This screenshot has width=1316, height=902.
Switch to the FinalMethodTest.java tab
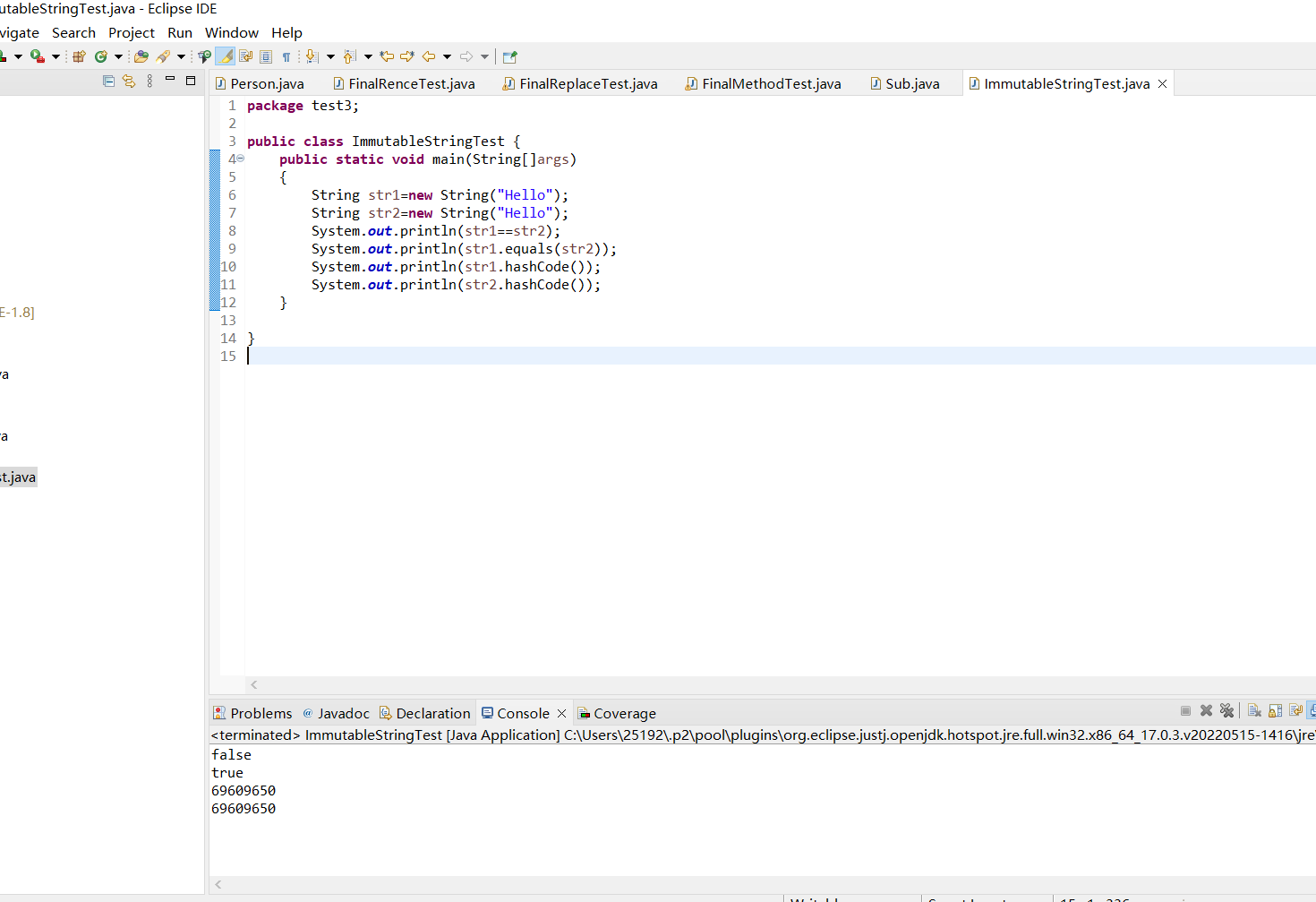(771, 83)
